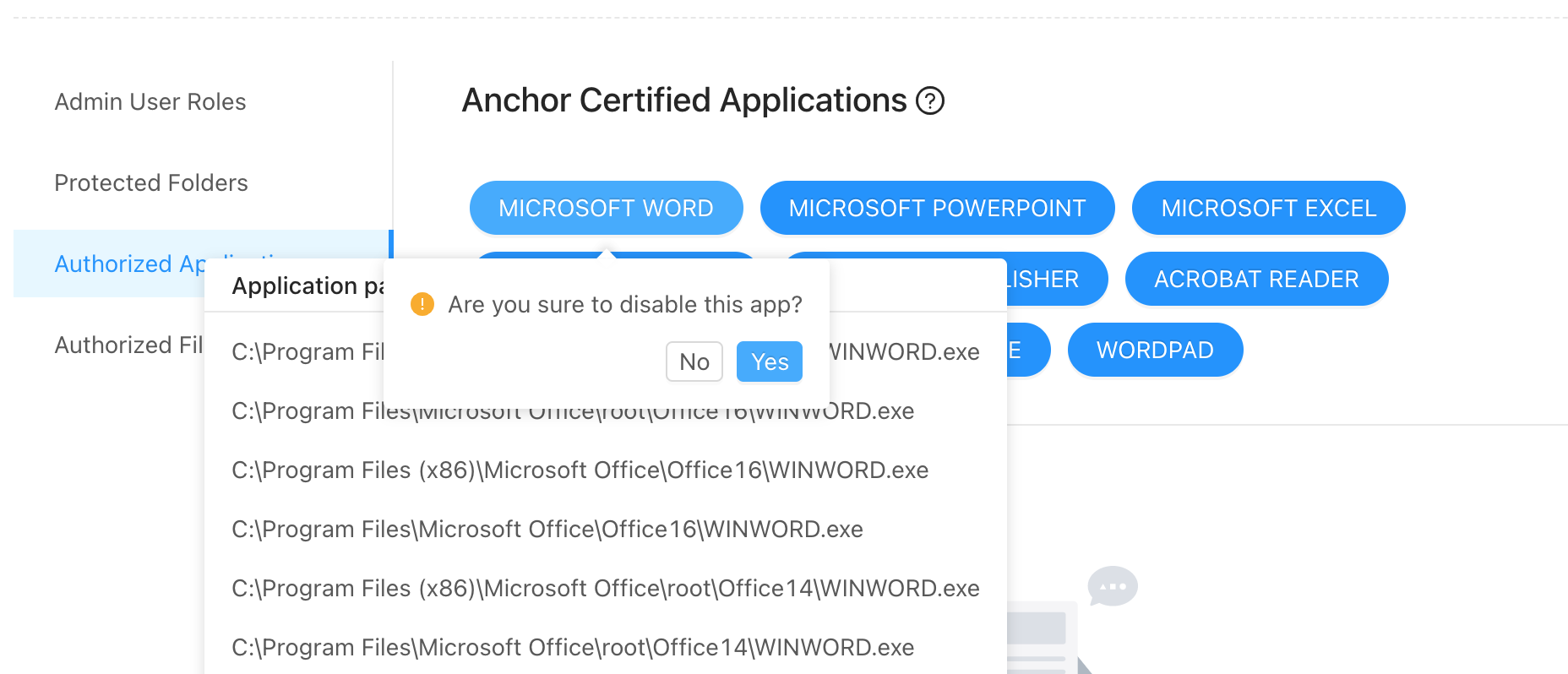
Task: Select the Microsoft PowerPoint application tag
Action: [938, 208]
